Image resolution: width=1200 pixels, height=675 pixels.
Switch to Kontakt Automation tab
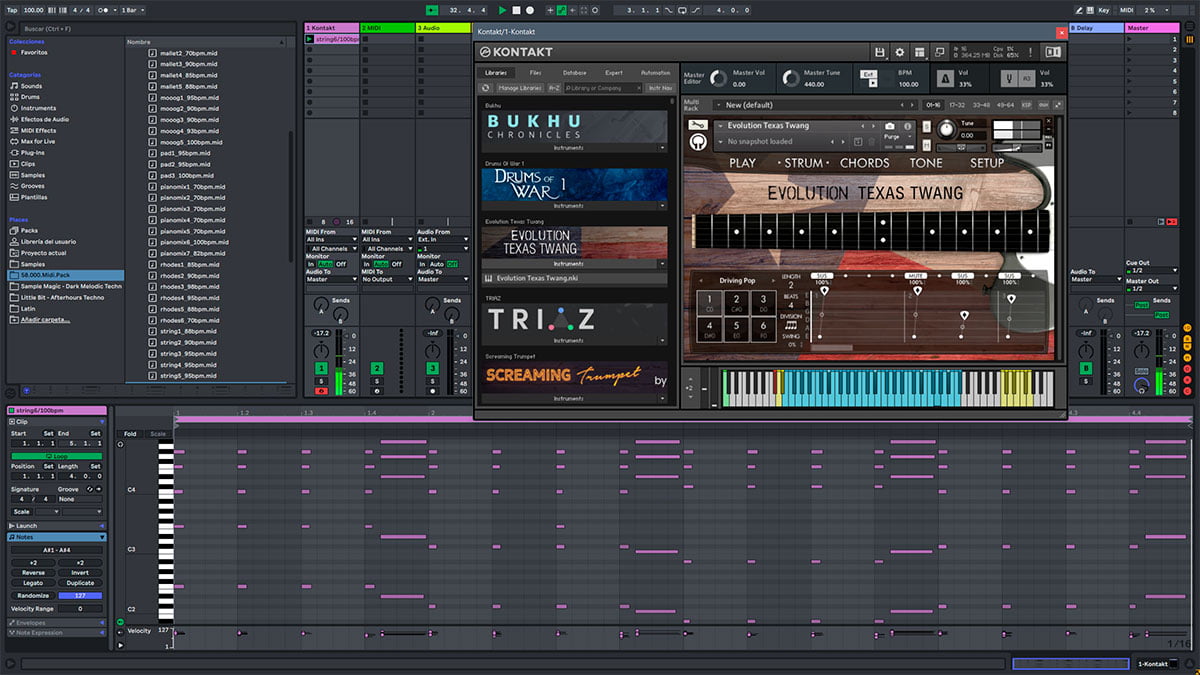coord(656,73)
